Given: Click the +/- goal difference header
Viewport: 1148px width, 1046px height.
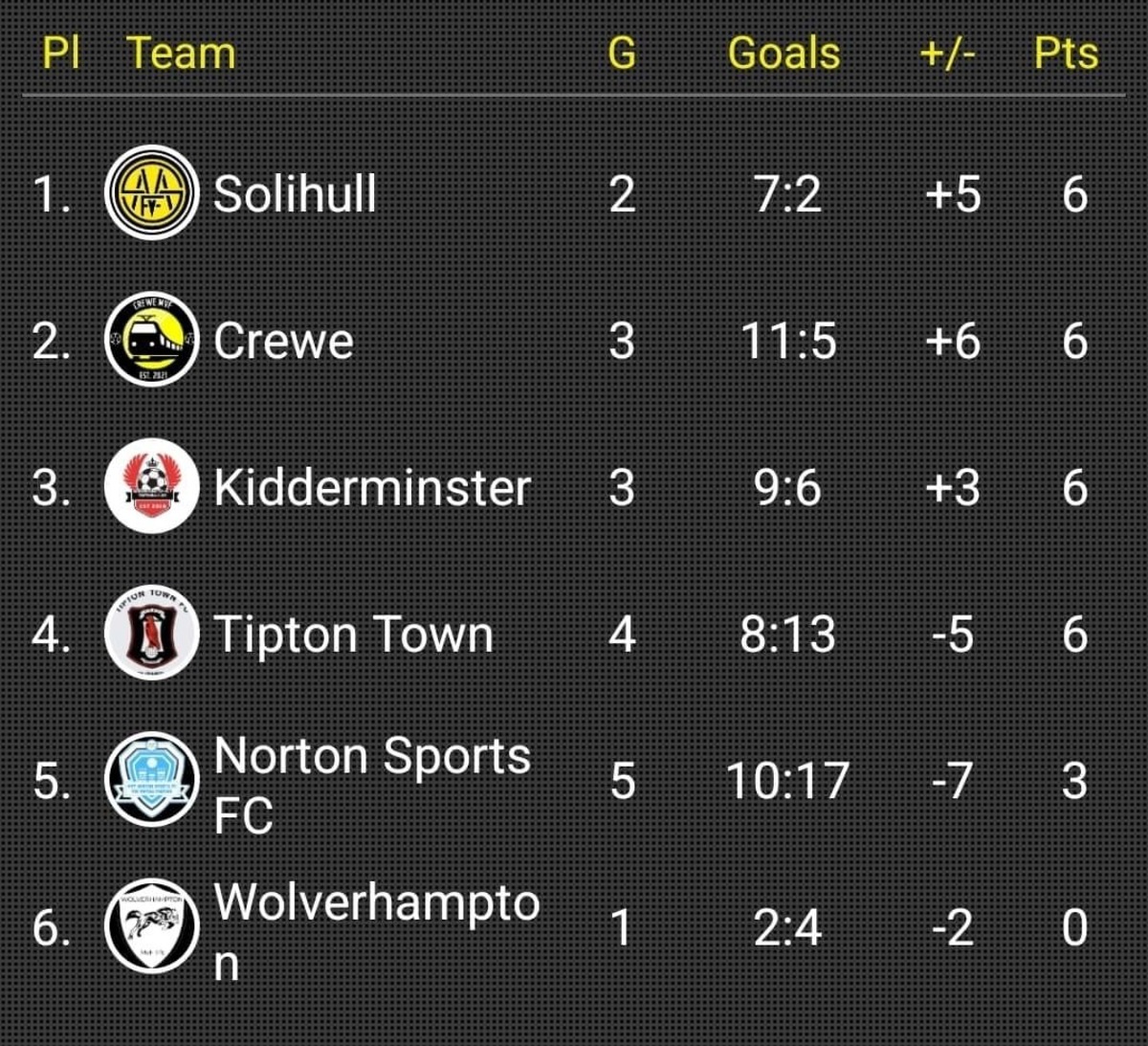Looking at the screenshot, I should click(947, 54).
